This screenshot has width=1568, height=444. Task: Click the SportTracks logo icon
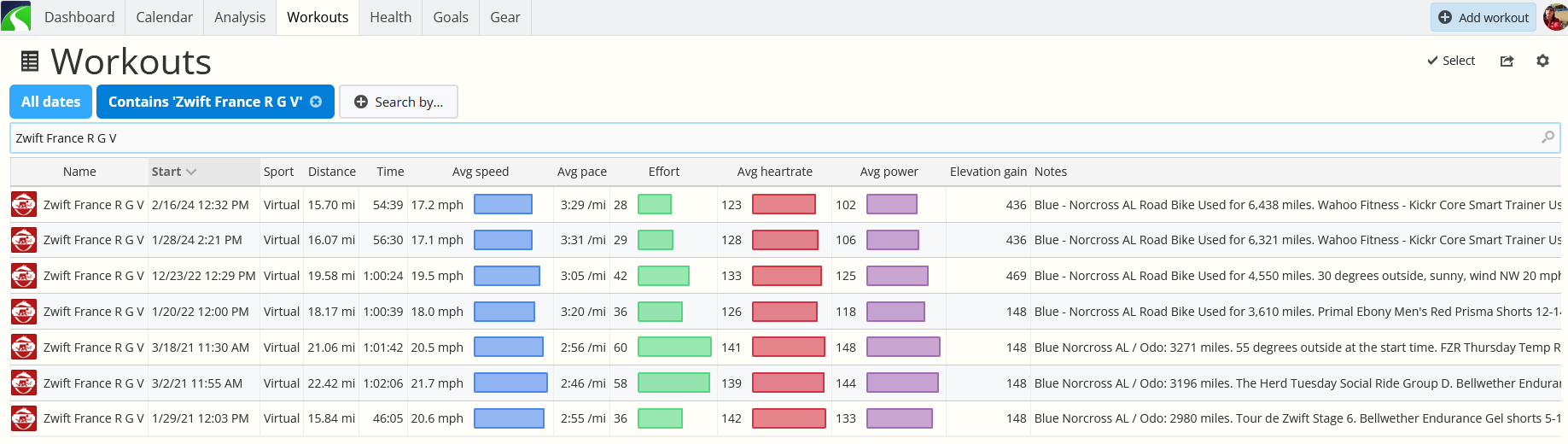pos(15,16)
